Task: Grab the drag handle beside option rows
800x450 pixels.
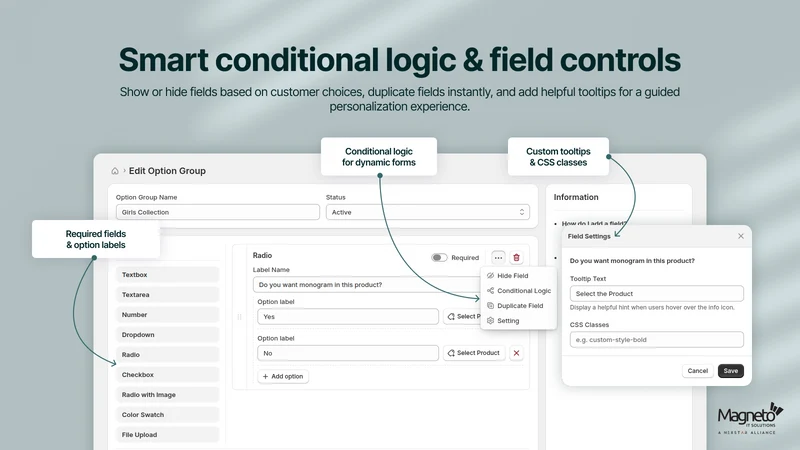Action: 239,317
